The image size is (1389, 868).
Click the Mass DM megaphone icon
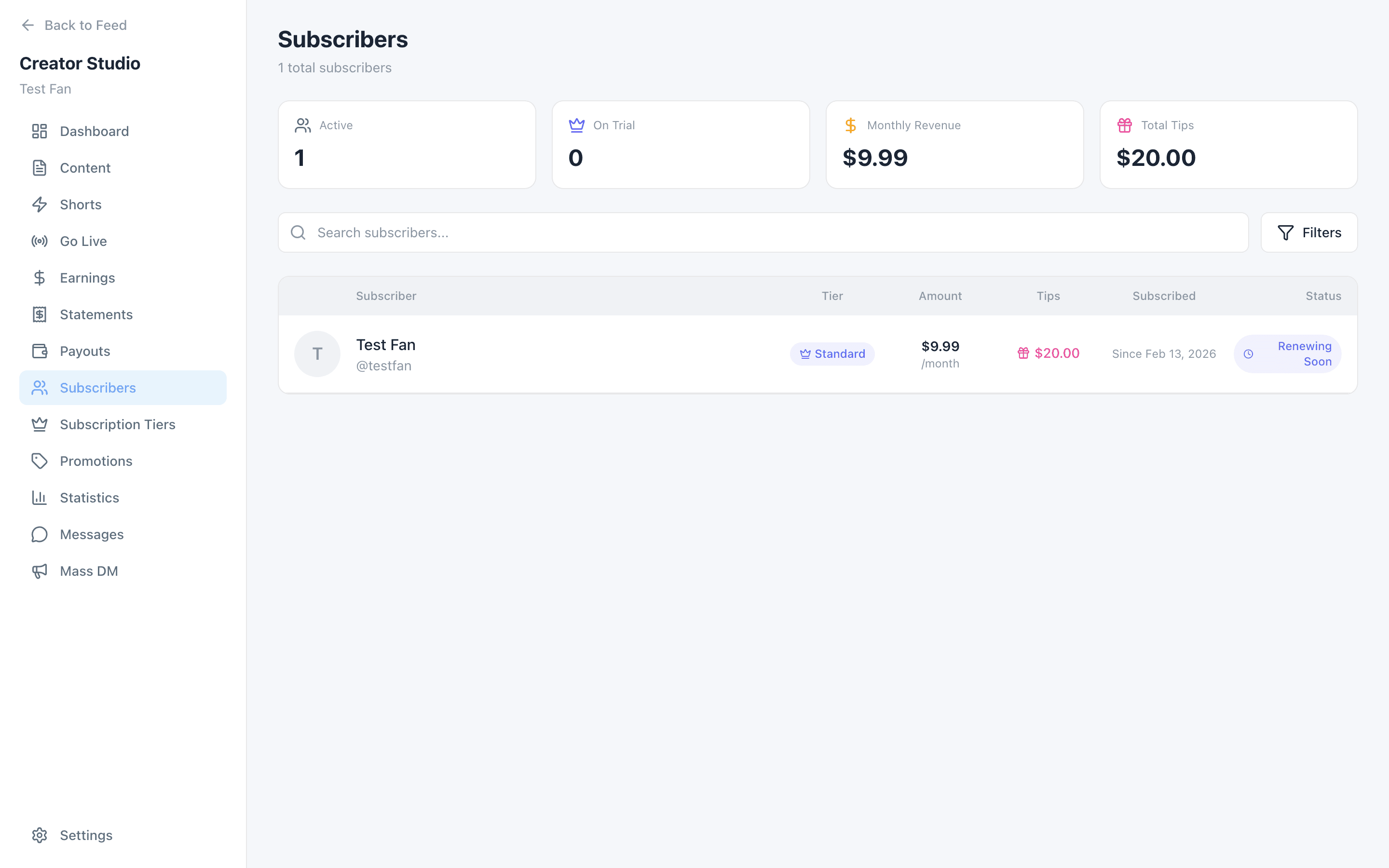tap(39, 571)
